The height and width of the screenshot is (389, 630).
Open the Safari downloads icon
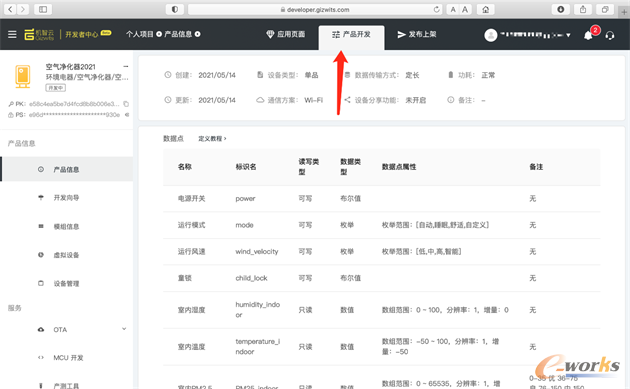[x=560, y=9]
